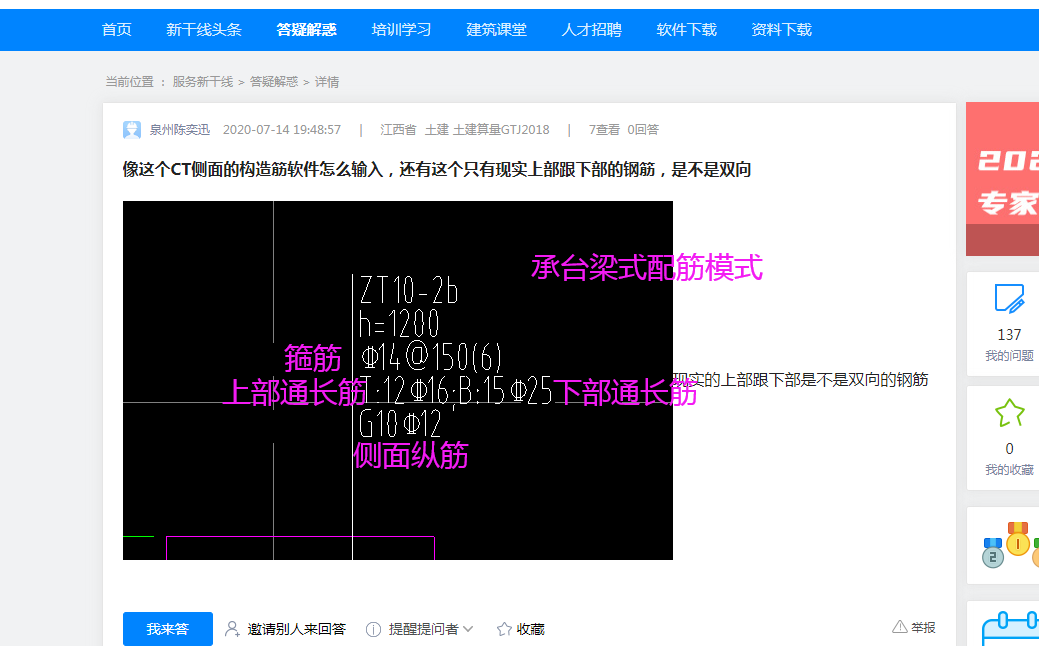Click the questioner's avatar icon

tap(133, 129)
